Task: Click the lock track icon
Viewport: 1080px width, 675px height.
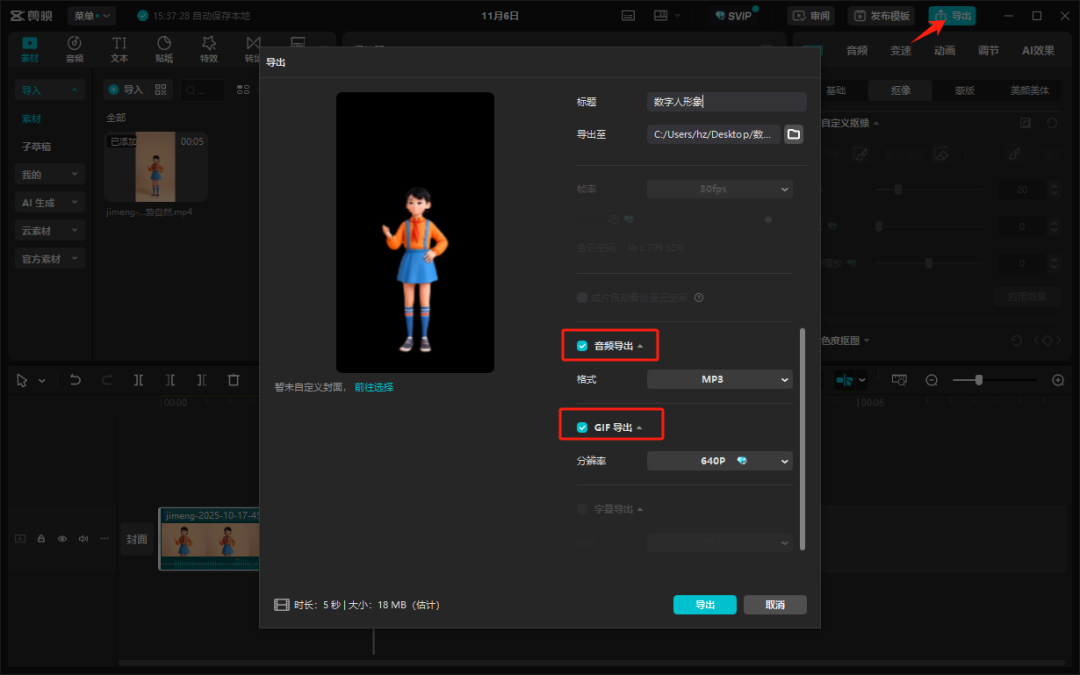Action: pyautogui.click(x=41, y=539)
